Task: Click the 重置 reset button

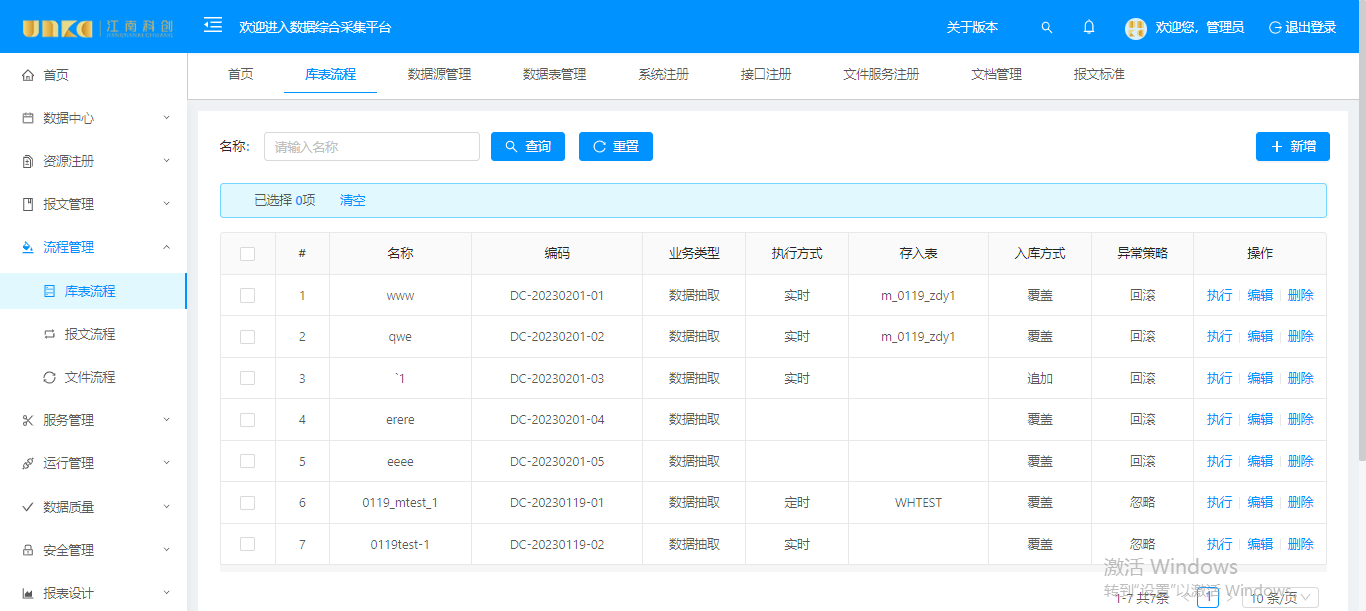Action: tap(615, 146)
